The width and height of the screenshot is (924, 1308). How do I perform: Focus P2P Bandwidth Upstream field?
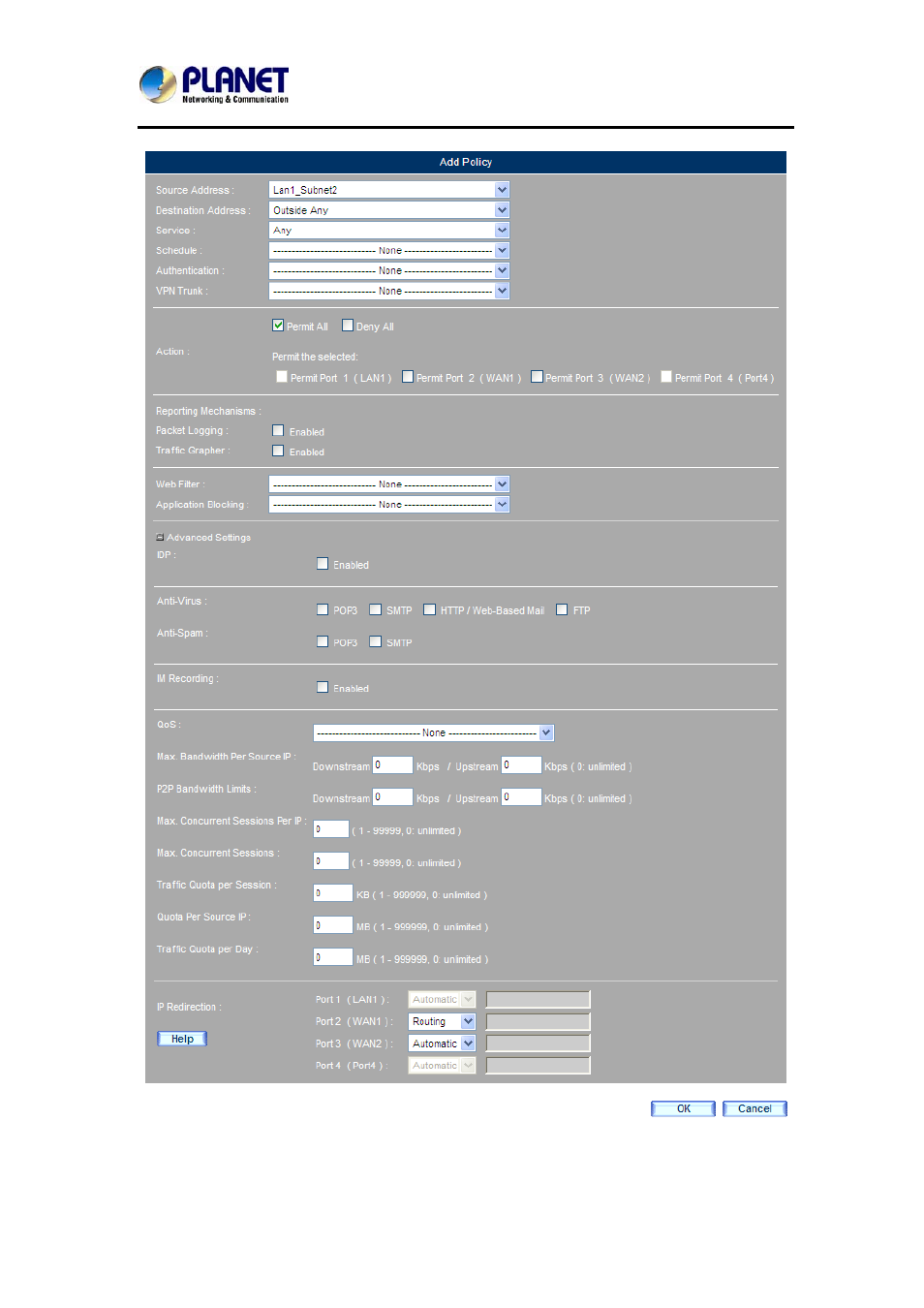click(x=521, y=797)
